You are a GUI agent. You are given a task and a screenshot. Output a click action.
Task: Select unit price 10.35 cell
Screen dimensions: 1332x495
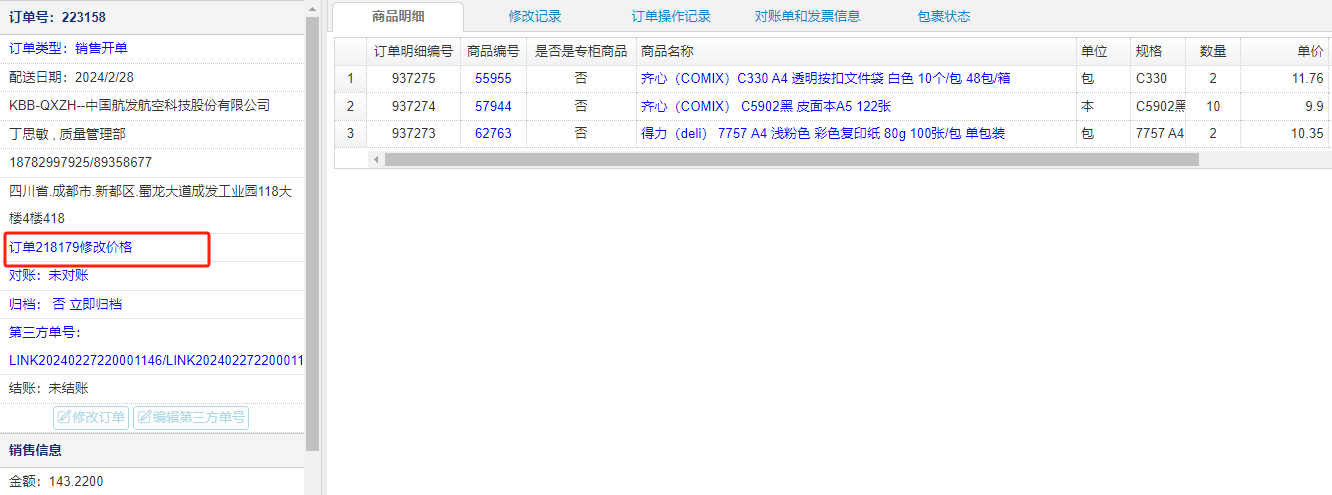(1285, 134)
